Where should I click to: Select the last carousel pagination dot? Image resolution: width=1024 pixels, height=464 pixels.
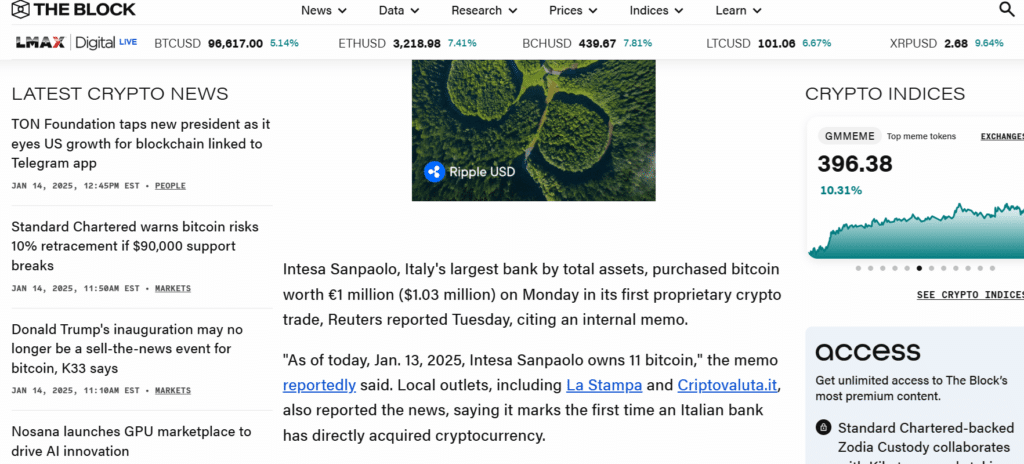[x=992, y=268]
